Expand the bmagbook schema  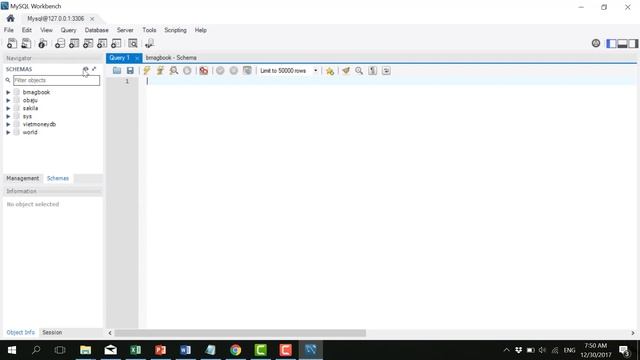pyautogui.click(x=8, y=92)
